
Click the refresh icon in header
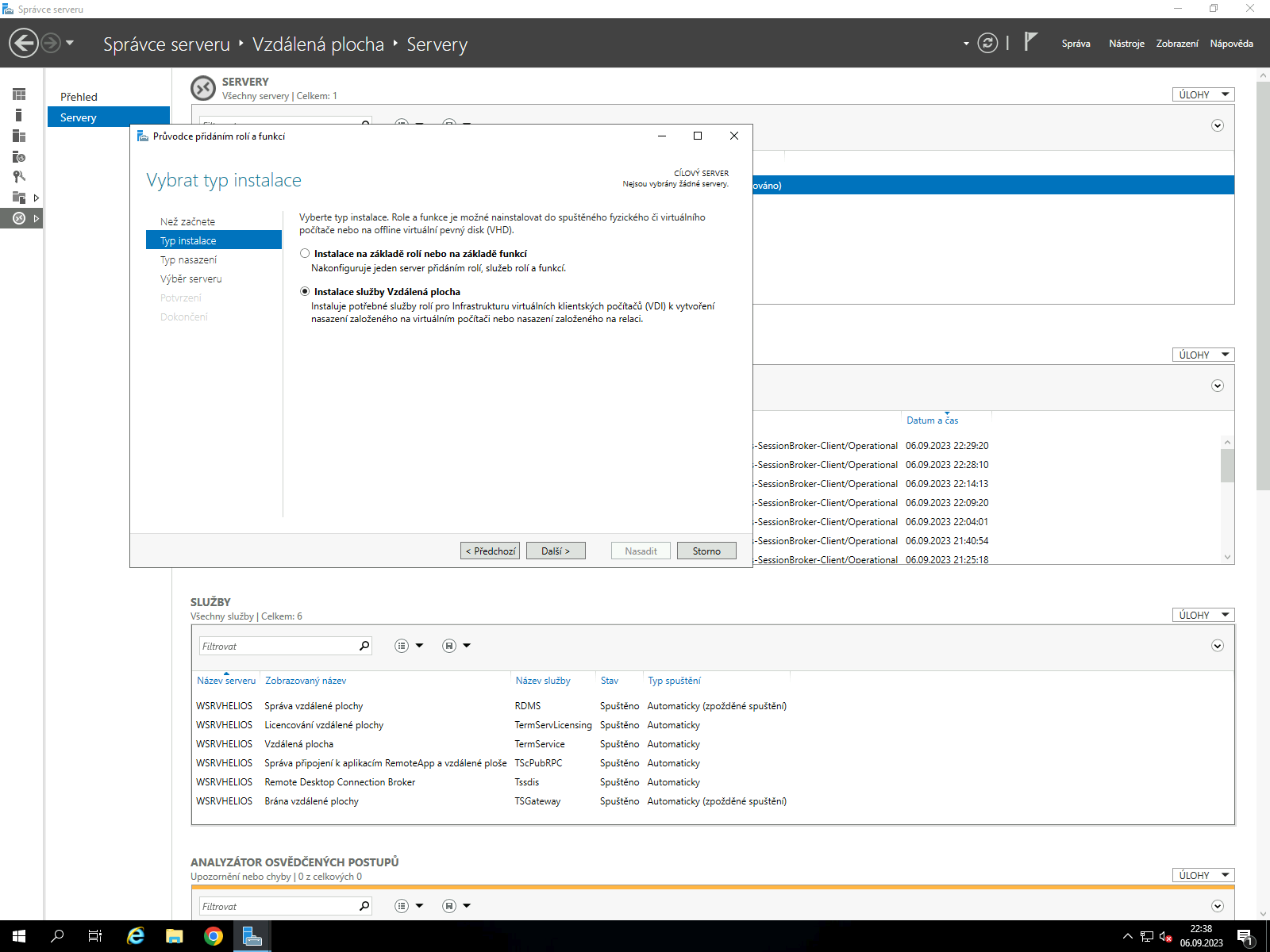[x=987, y=43]
